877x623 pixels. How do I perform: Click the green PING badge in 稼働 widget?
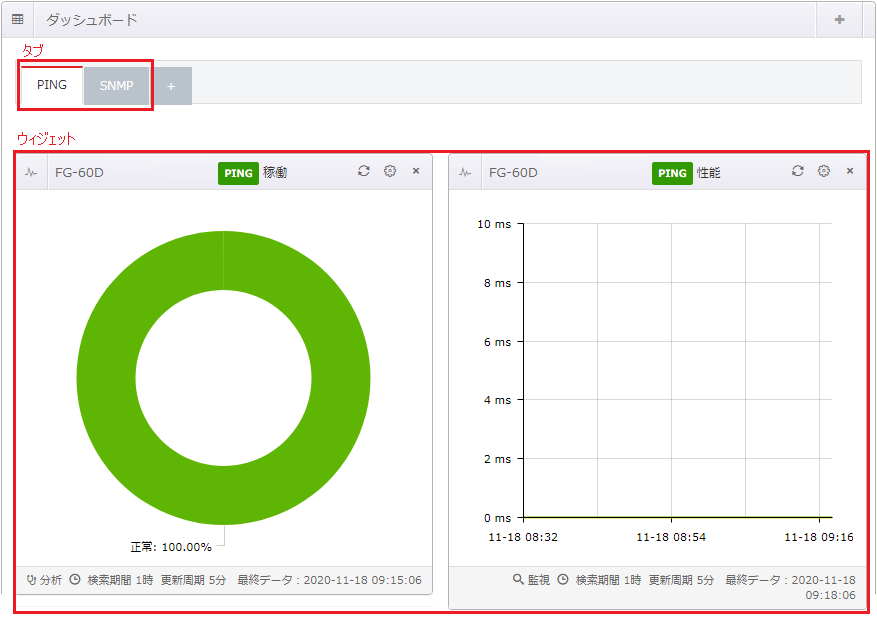[238, 173]
